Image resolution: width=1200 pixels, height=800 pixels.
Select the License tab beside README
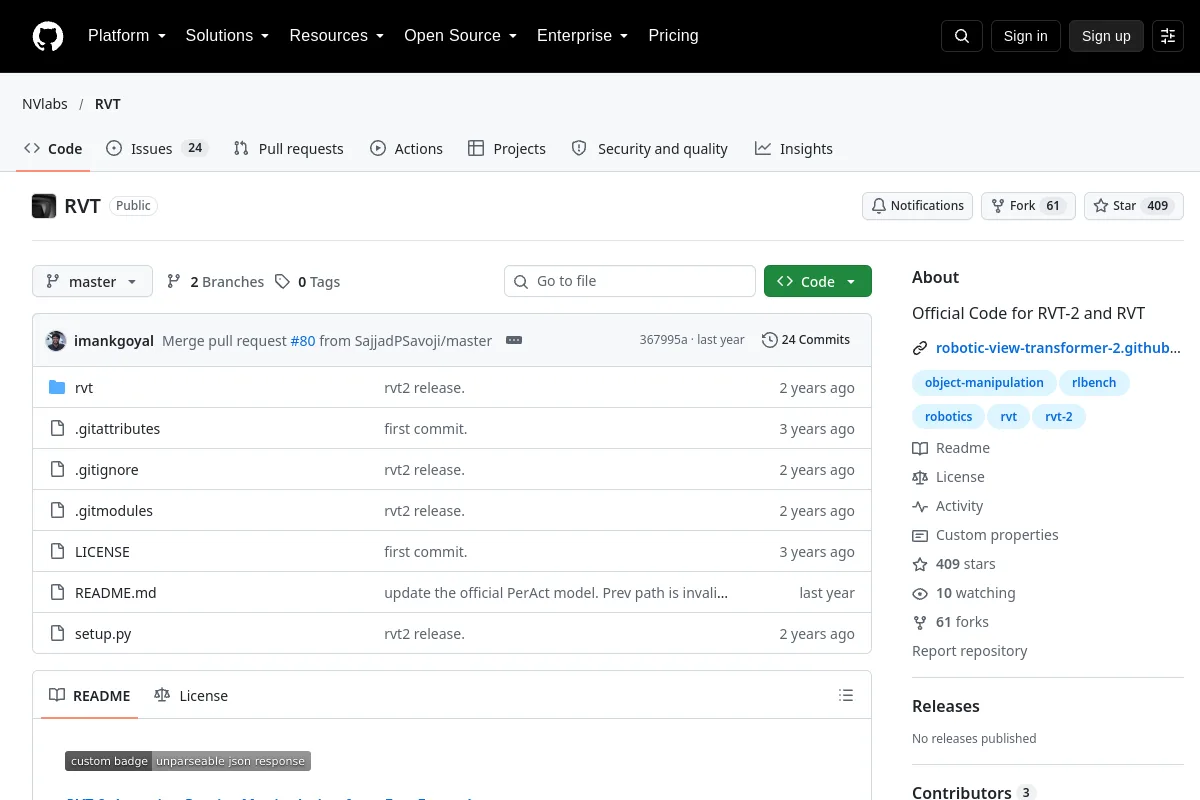coord(191,696)
